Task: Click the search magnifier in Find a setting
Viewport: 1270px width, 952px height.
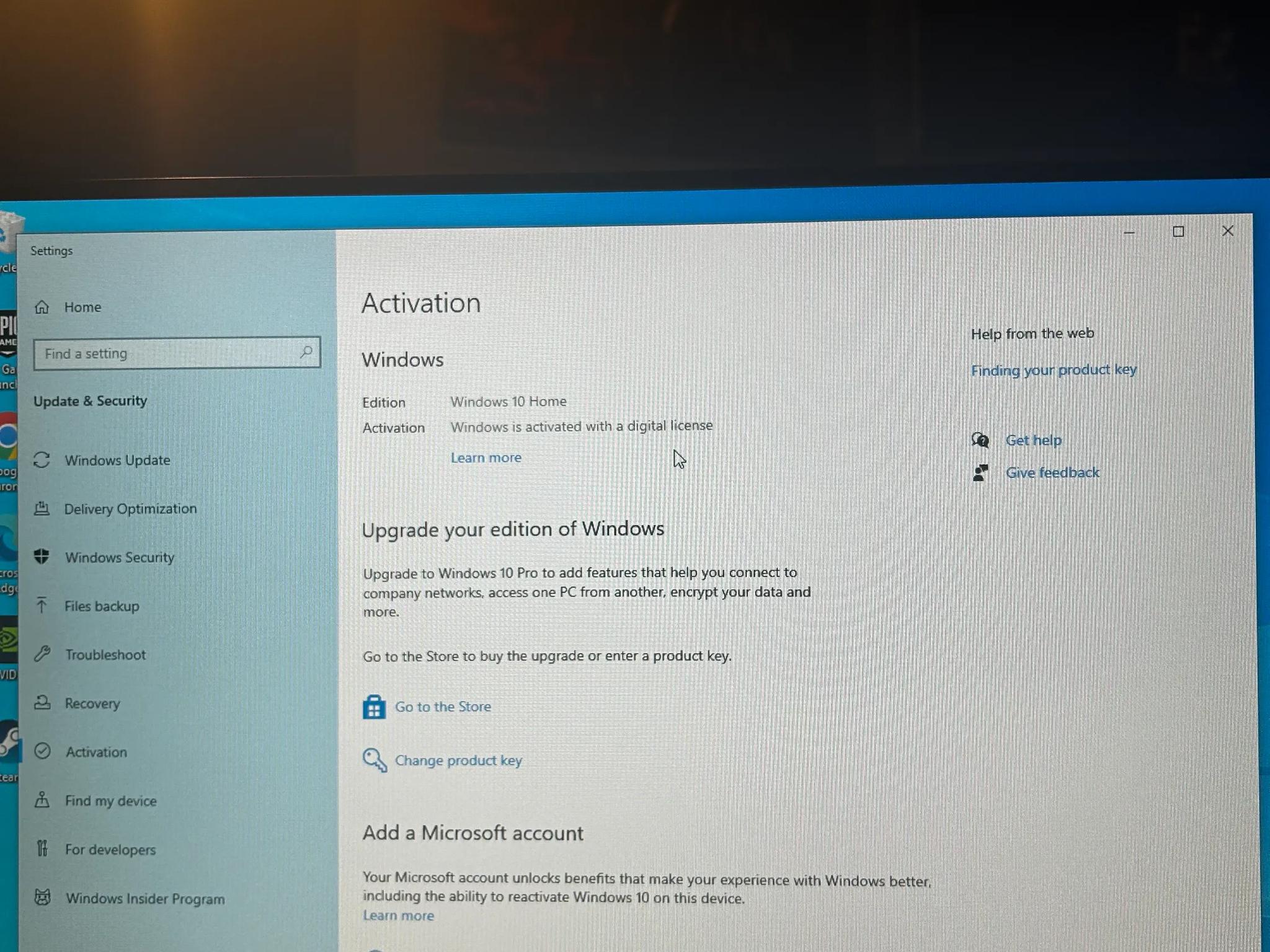Action: pos(306,352)
